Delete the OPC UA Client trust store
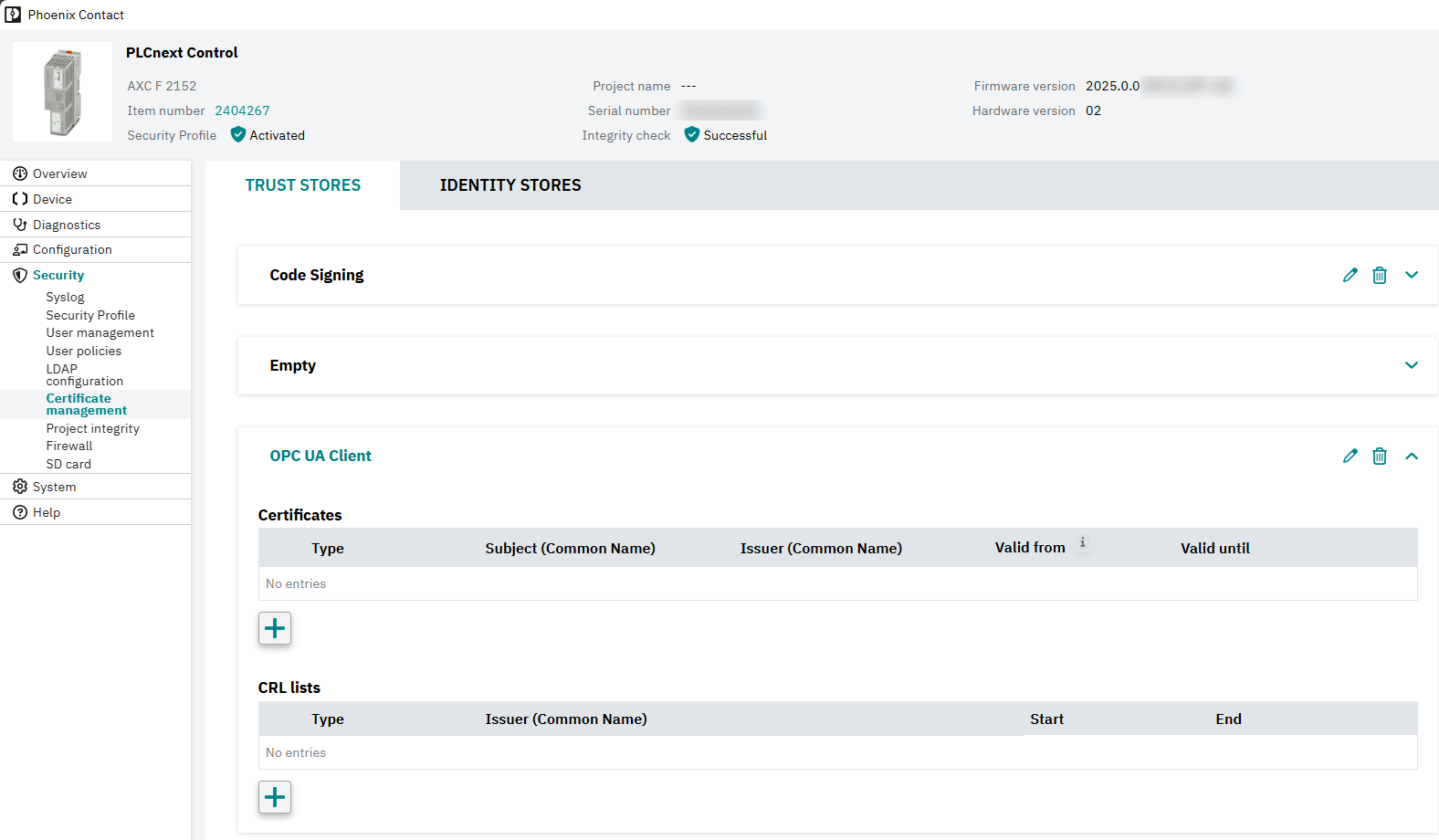Viewport: 1439px width, 840px height. click(1380, 456)
